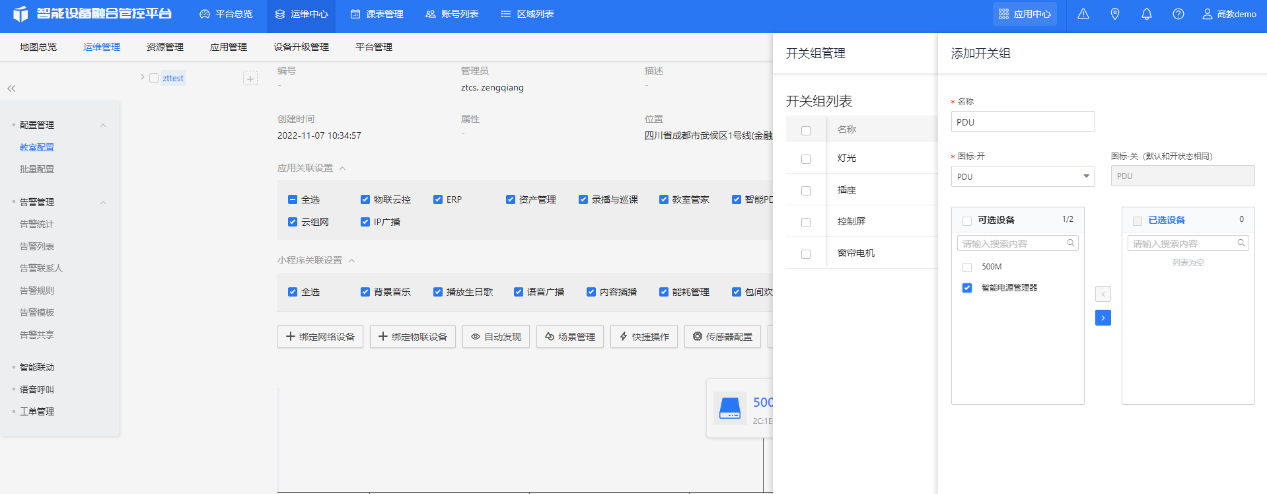The height and width of the screenshot is (494, 1267).
Task: Click the search icon in 可选设备 box
Action: click(x=1070, y=243)
